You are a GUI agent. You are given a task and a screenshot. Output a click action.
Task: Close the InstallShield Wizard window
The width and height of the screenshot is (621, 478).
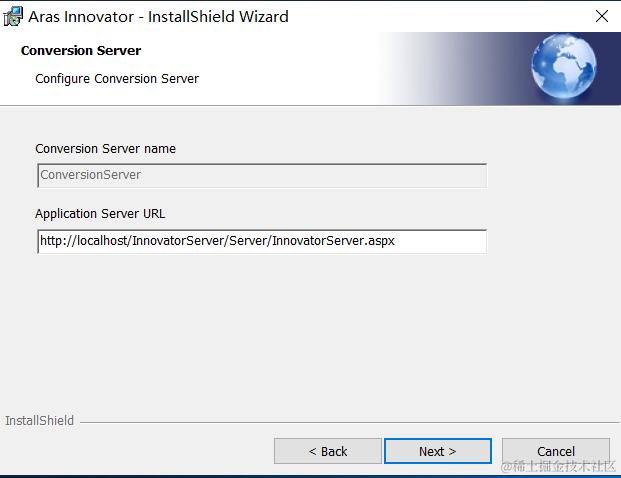[602, 16]
